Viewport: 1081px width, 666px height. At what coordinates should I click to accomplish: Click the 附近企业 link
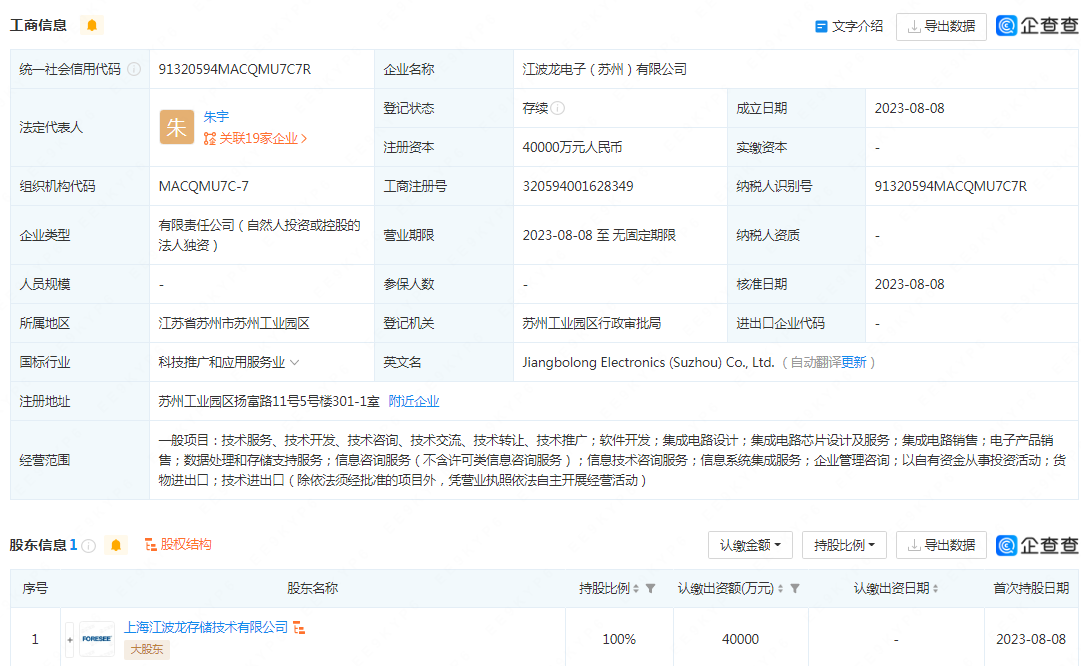tap(414, 401)
